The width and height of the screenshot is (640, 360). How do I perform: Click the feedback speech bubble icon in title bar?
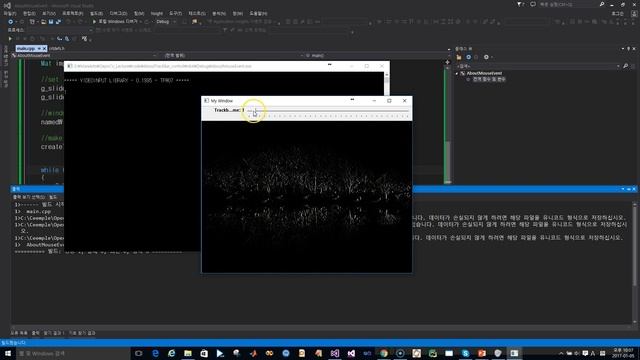click(533, 4)
